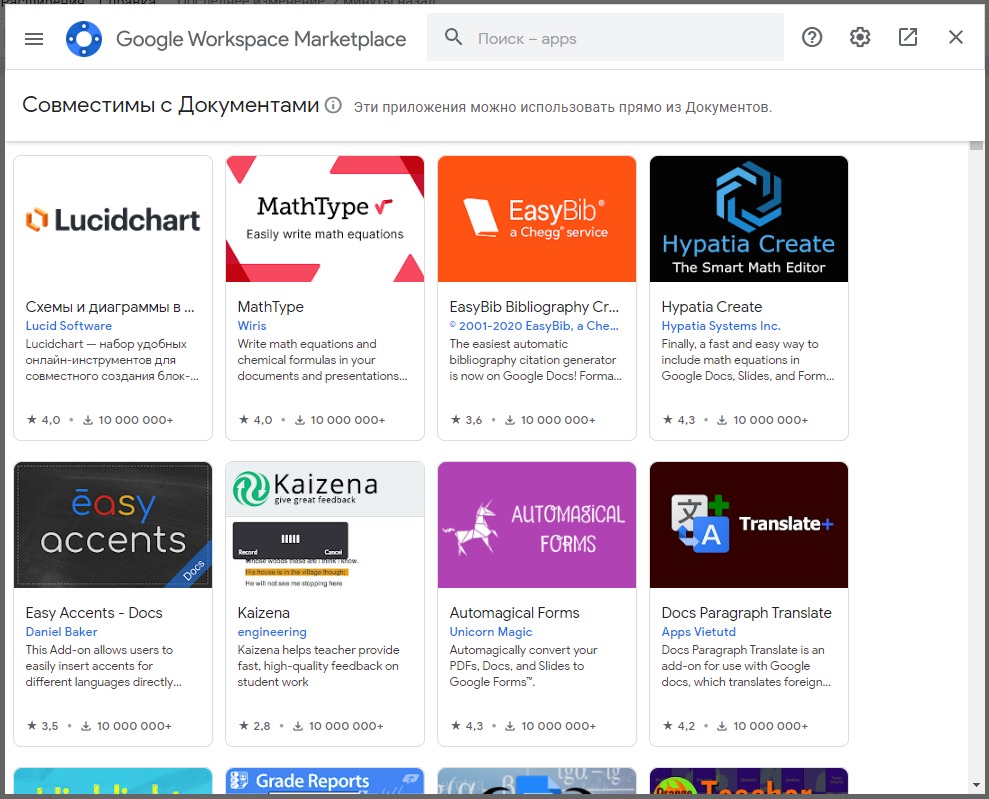The height and width of the screenshot is (799, 989).
Task: Open the easy accents banner image
Action: click(x=113, y=525)
